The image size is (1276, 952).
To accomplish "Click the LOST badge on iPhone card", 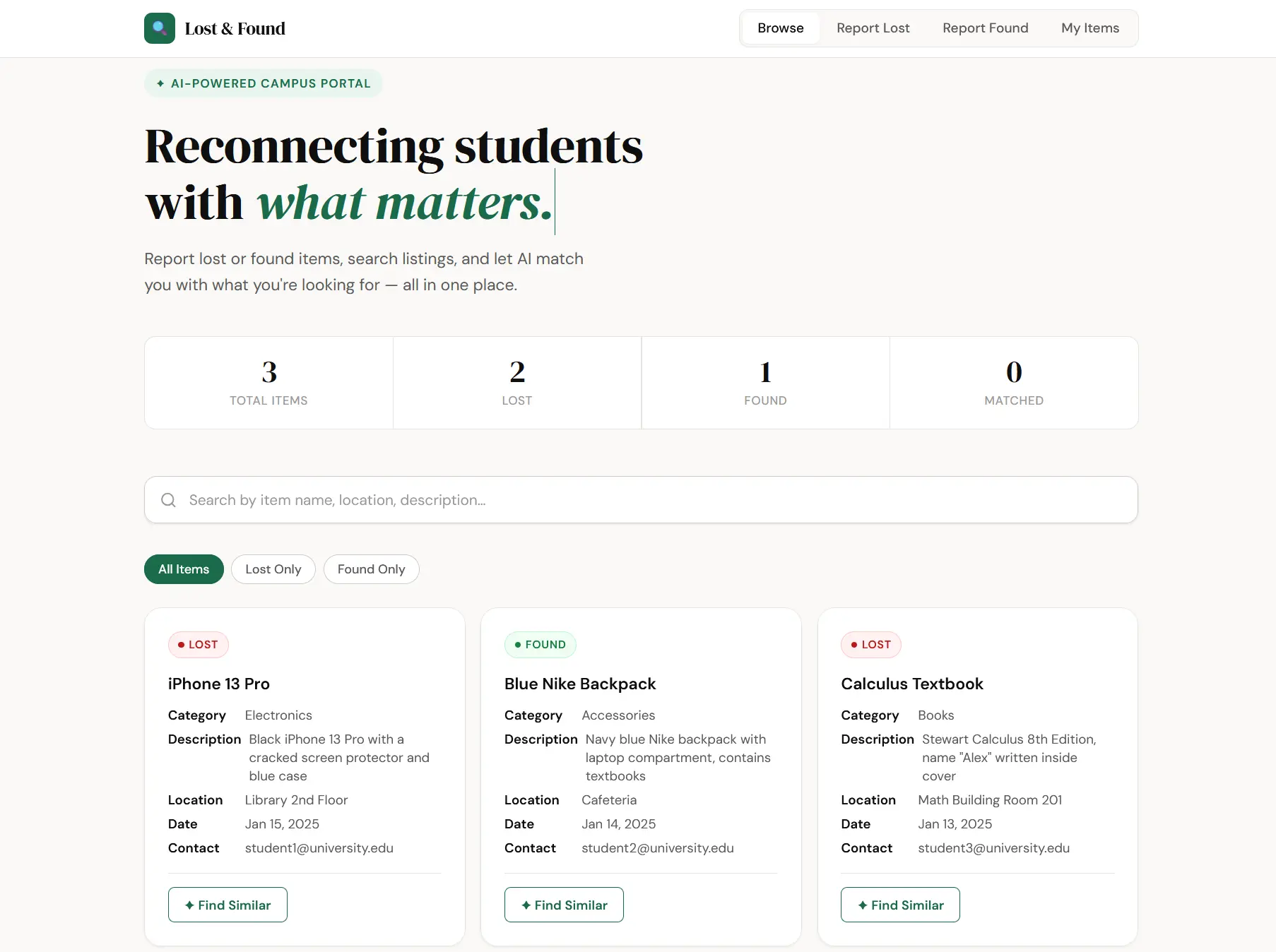I will tap(198, 645).
